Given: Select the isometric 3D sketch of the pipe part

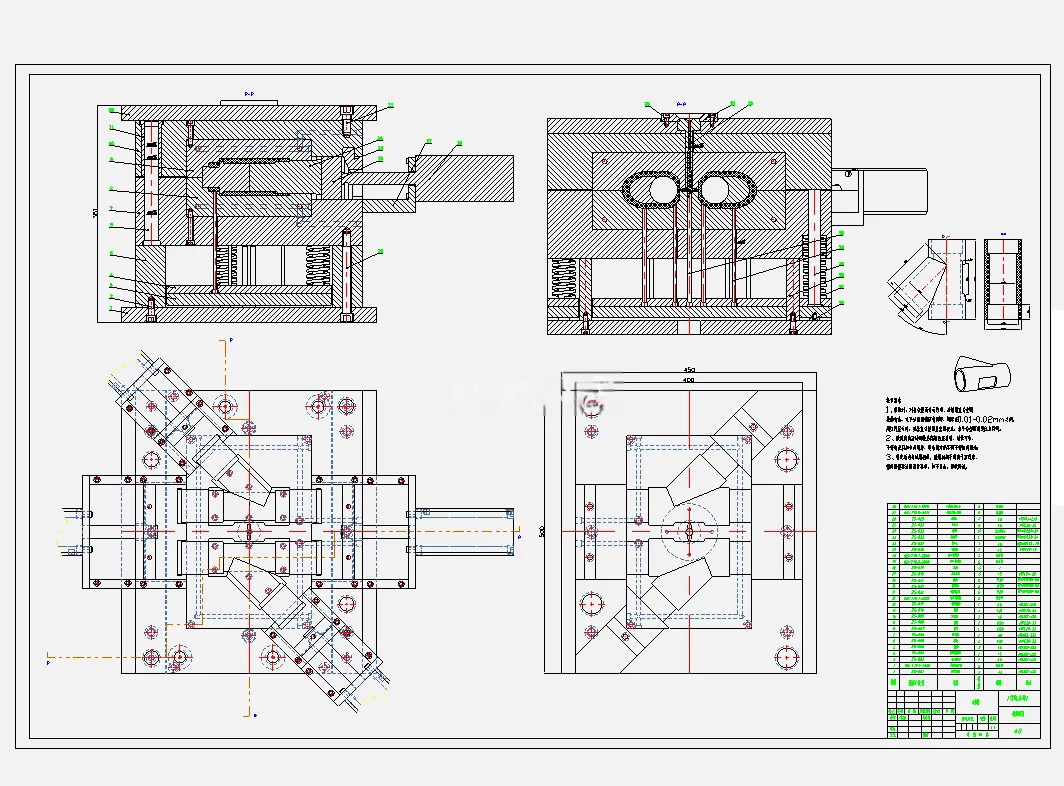Looking at the screenshot, I should pyautogui.click(x=982, y=374).
